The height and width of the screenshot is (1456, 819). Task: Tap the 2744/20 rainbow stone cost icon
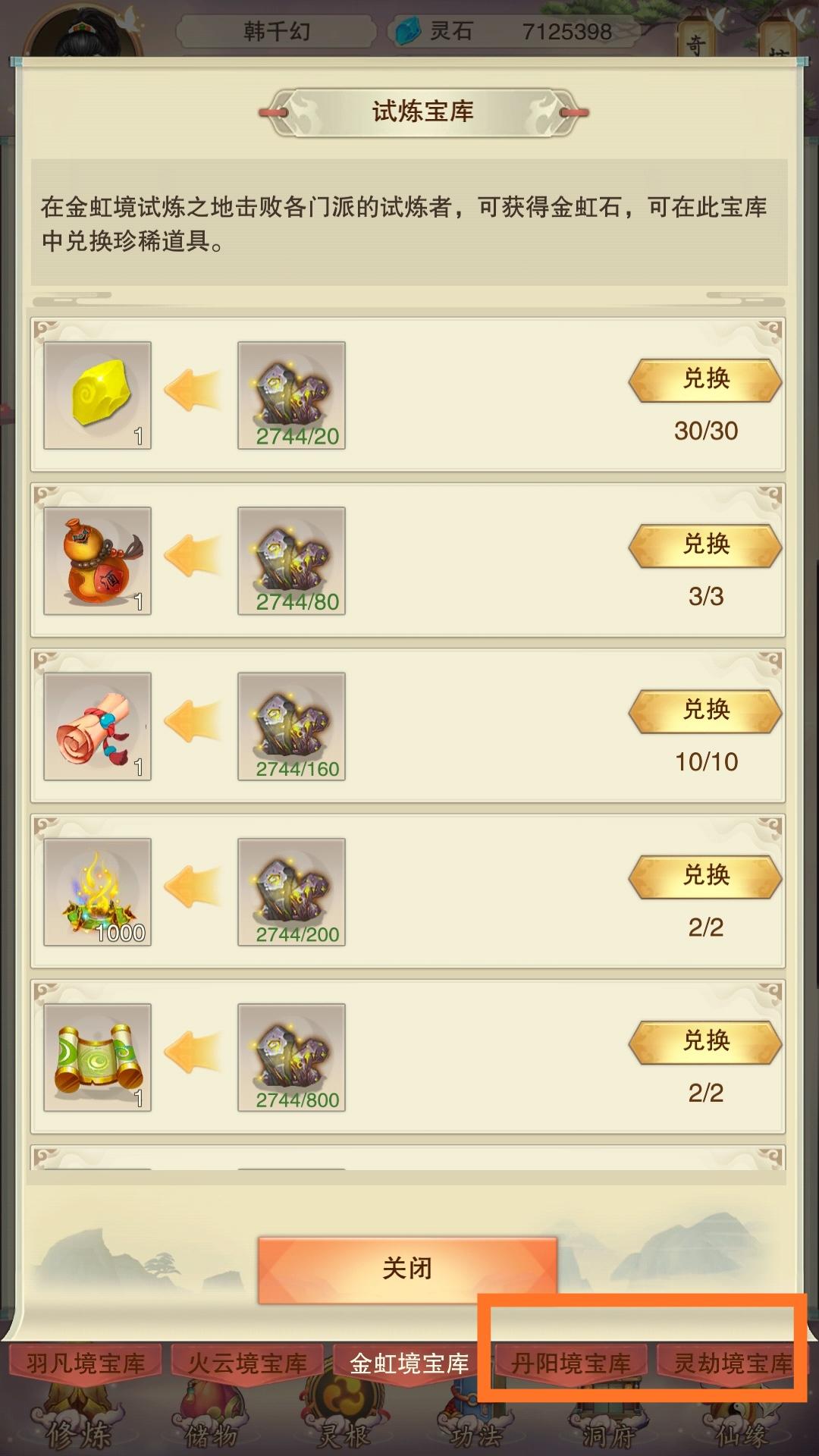coord(291,395)
